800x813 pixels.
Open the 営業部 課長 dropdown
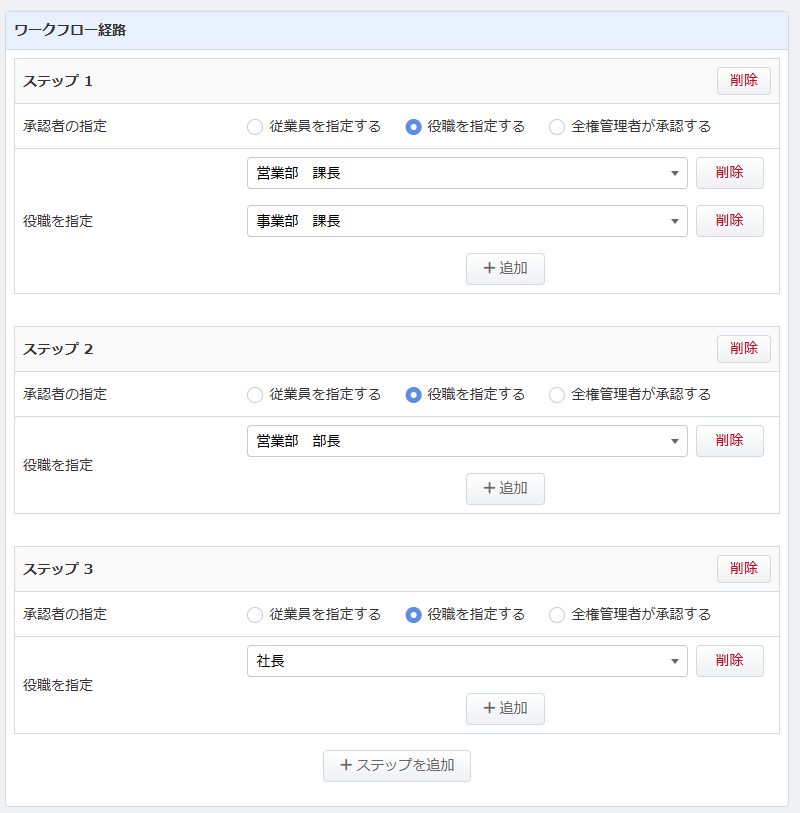tap(467, 173)
